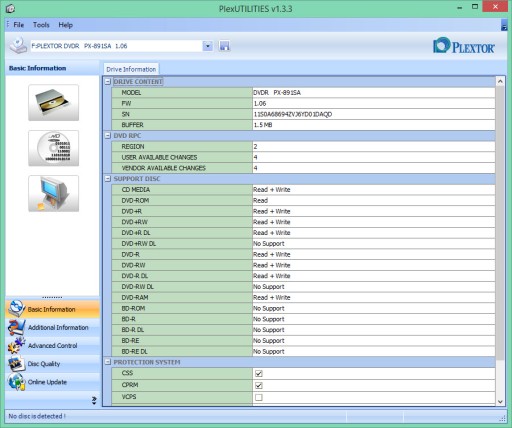Select Basic Information navigation button

tap(52, 309)
